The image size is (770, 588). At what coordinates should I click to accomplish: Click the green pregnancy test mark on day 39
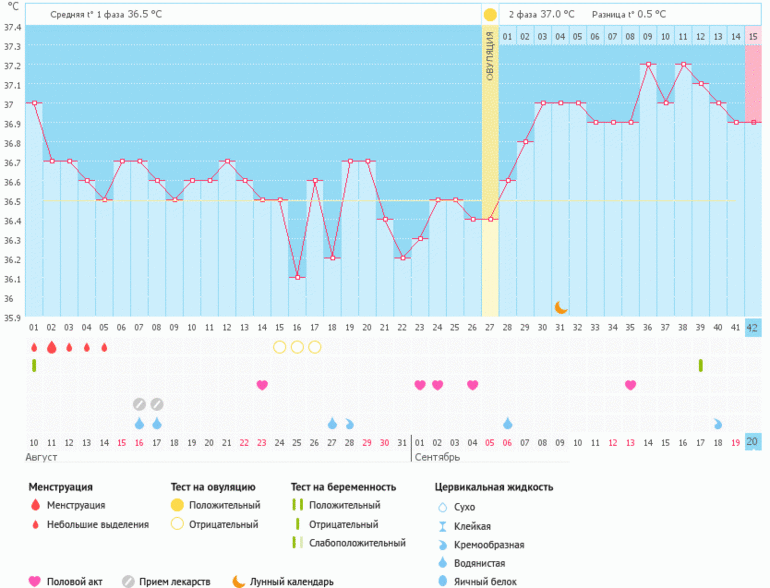700,366
